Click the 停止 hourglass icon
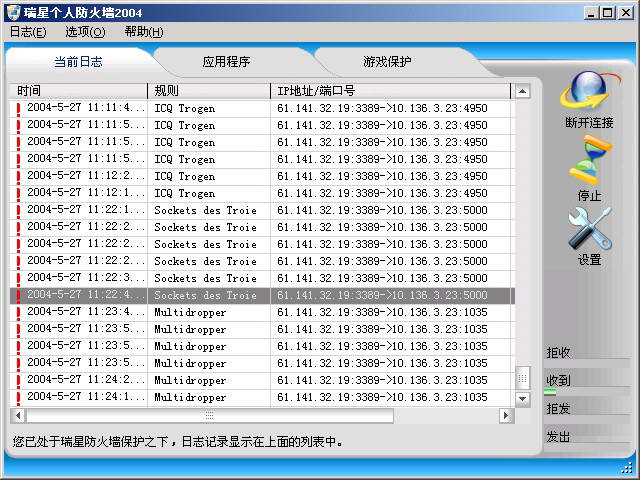 click(x=590, y=161)
